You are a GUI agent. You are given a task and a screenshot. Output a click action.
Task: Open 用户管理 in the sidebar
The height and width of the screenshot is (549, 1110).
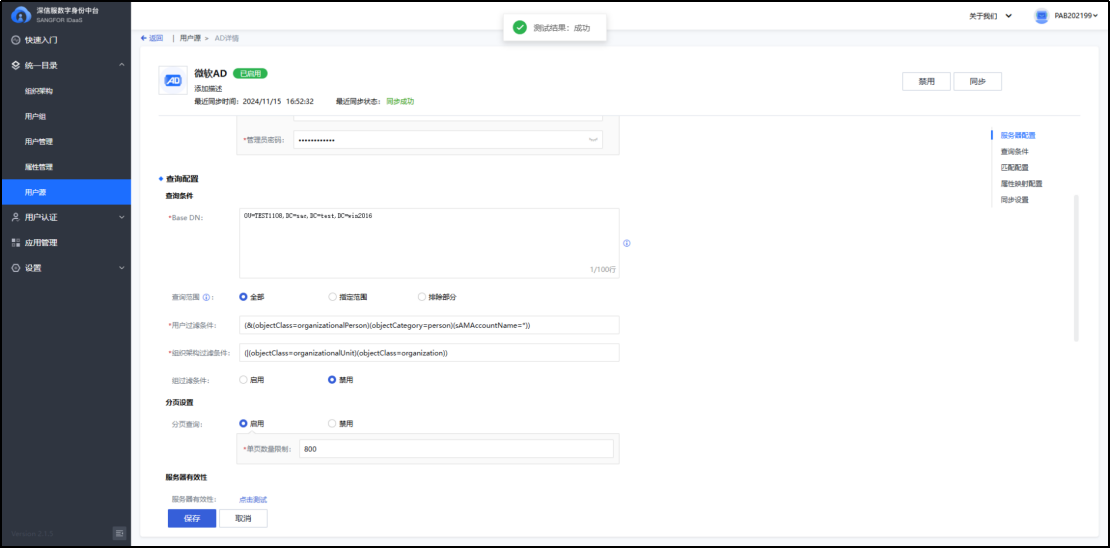pyautogui.click(x=39, y=142)
